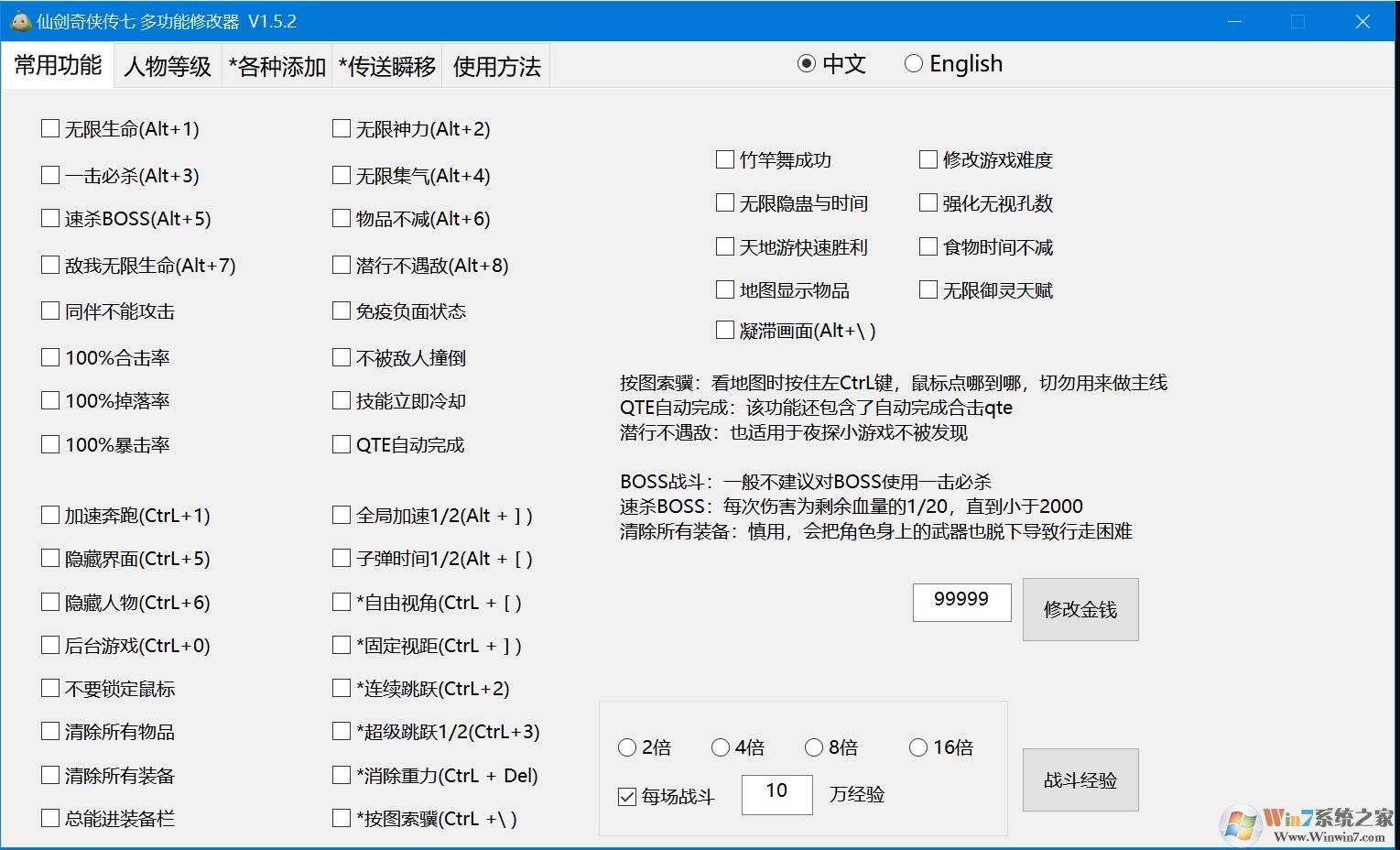
Task: Select the 16倍 experience multiplier
Action: pyautogui.click(x=918, y=747)
